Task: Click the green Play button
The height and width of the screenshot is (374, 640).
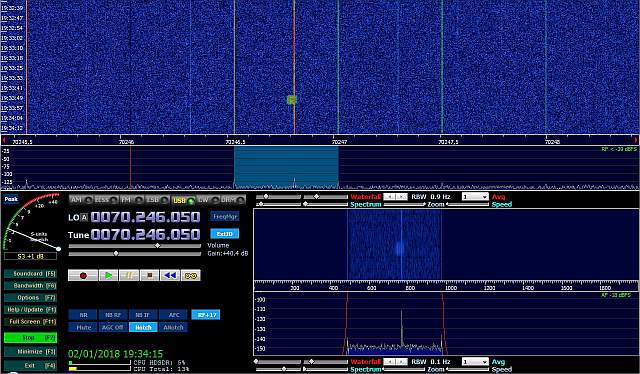Action: [108, 276]
